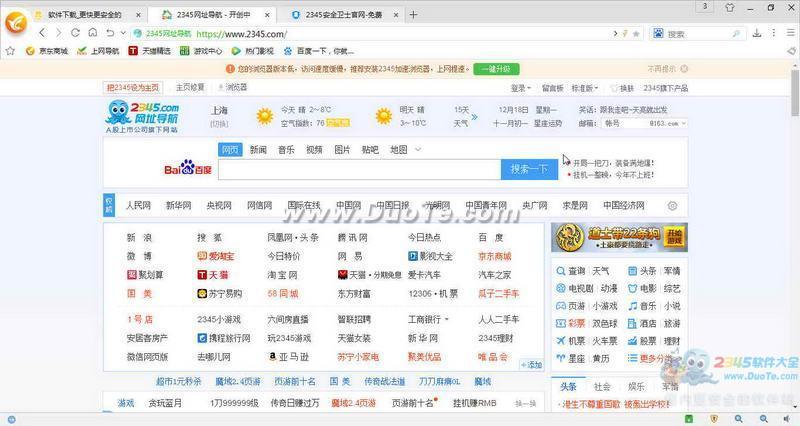Open 京东商城 bookmark
Viewport: 800px width, 426px height.
(x=46, y=51)
